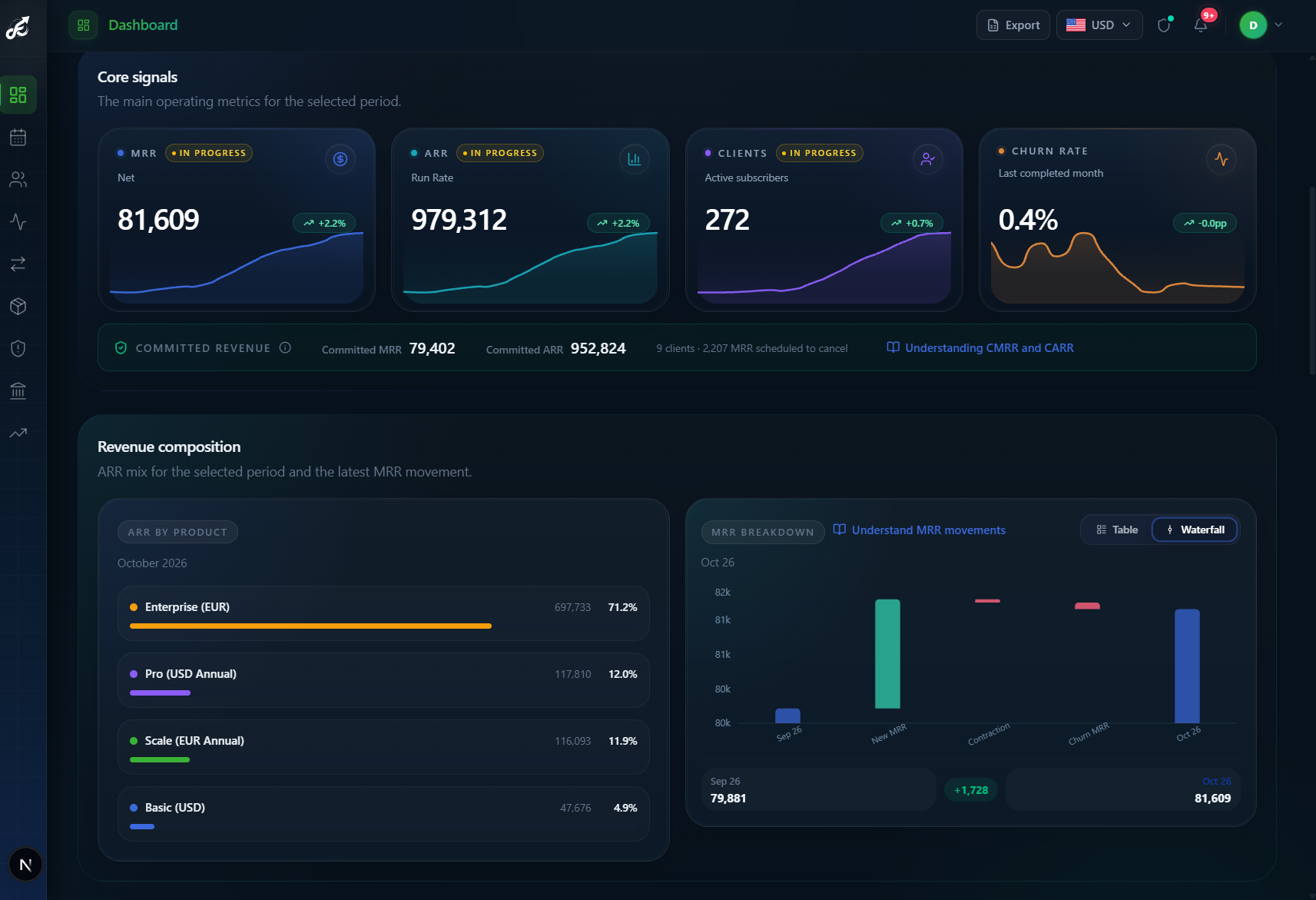Click the Sep 26 summary value 79,881

(728, 799)
